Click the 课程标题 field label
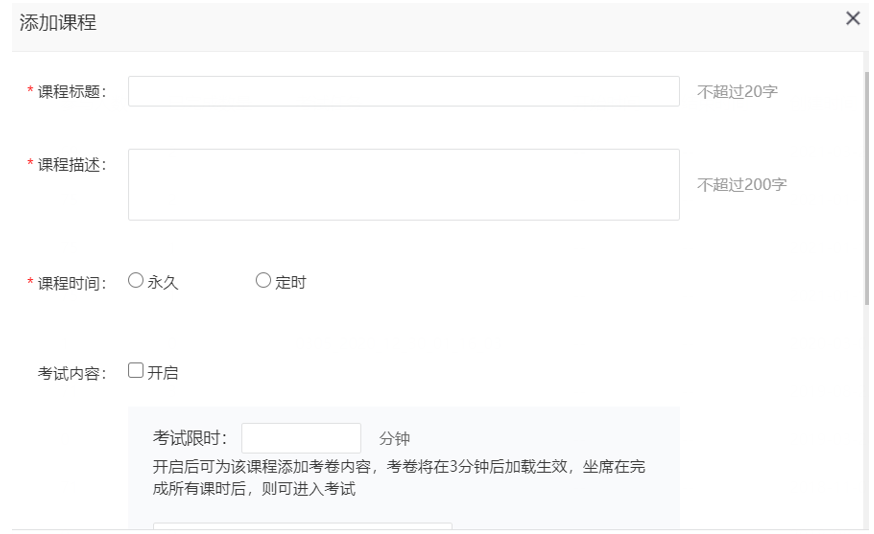This screenshot has height=534, width=874. (x=72, y=92)
